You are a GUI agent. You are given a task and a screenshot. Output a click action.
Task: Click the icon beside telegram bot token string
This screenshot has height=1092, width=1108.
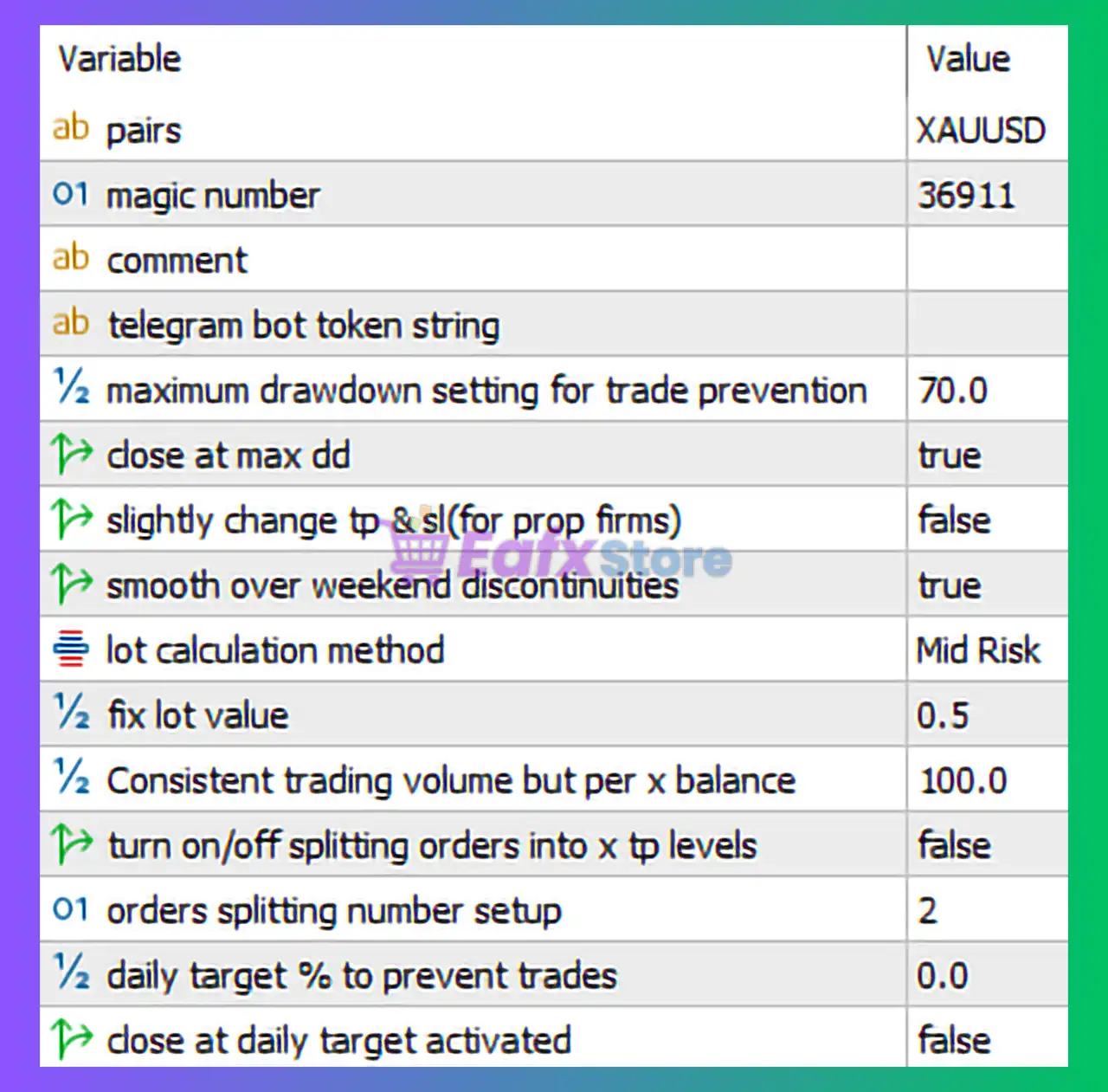(x=71, y=323)
